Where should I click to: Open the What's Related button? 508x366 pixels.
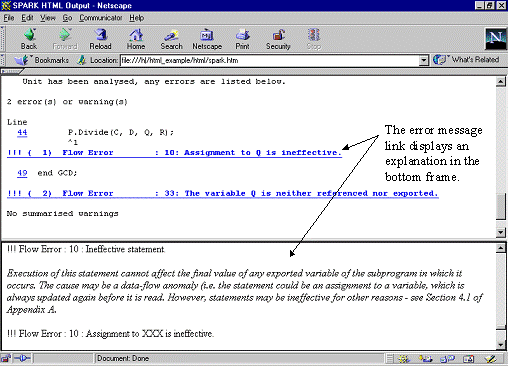pyautogui.click(x=467, y=60)
